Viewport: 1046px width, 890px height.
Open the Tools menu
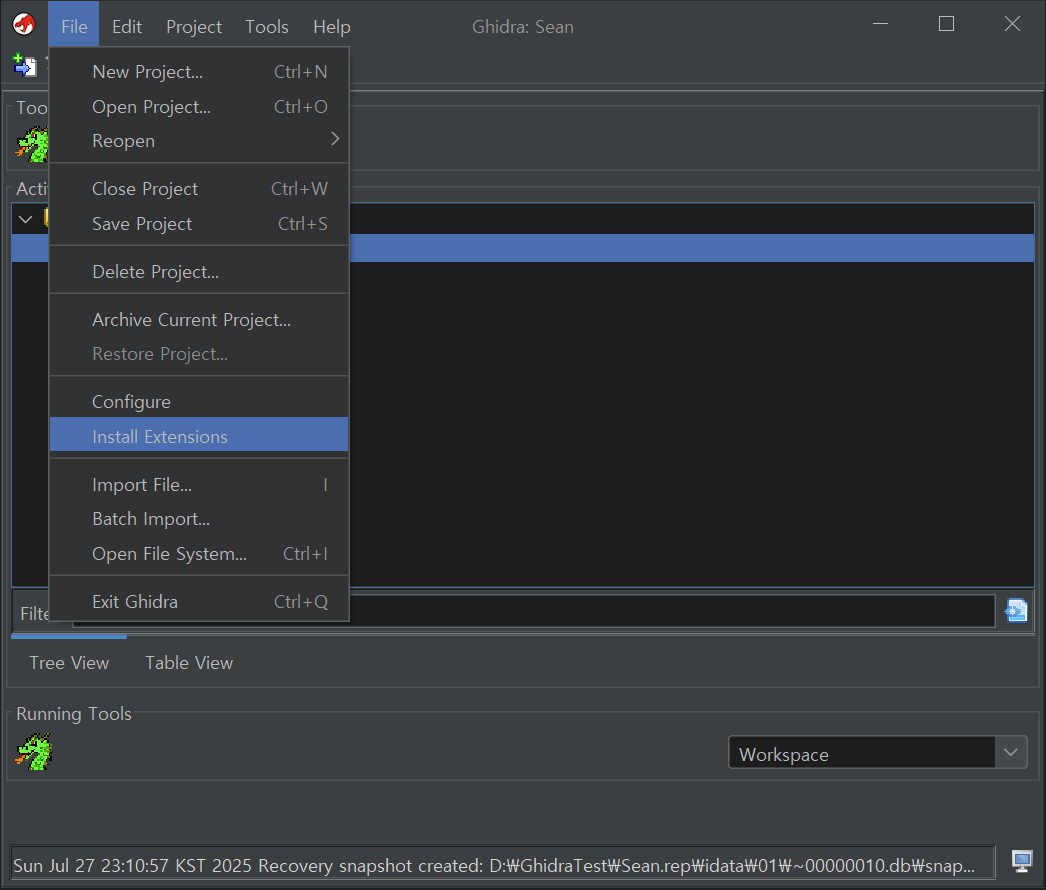267,26
